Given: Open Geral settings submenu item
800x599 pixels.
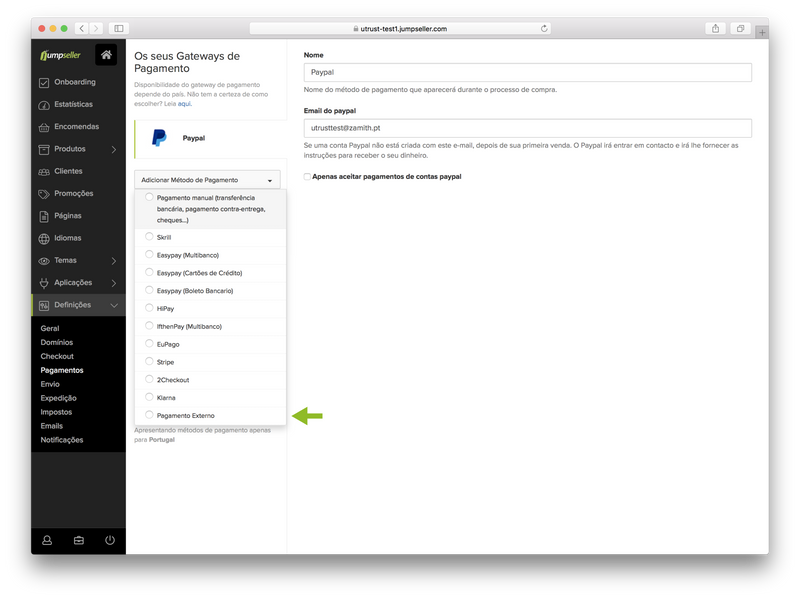Looking at the screenshot, I should [50, 329].
